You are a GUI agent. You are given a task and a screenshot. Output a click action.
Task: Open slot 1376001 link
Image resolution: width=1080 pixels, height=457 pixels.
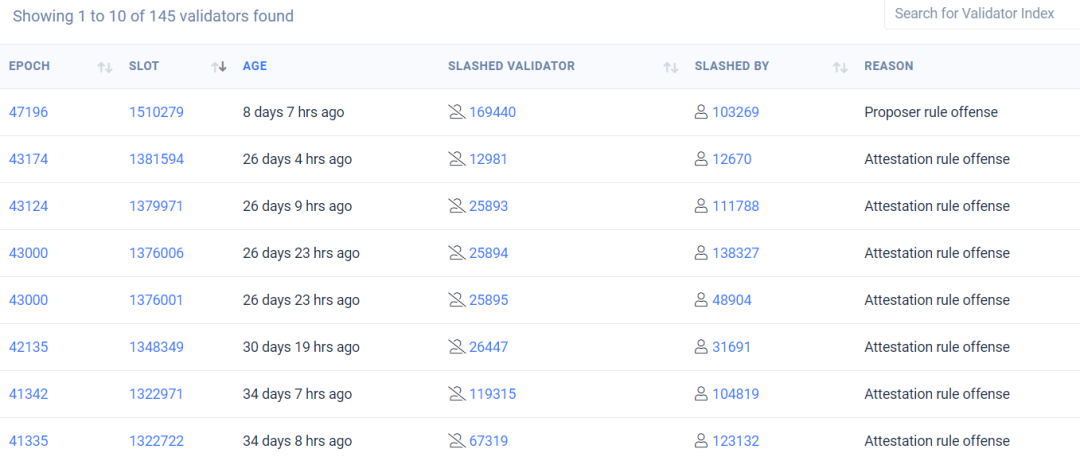coord(156,300)
